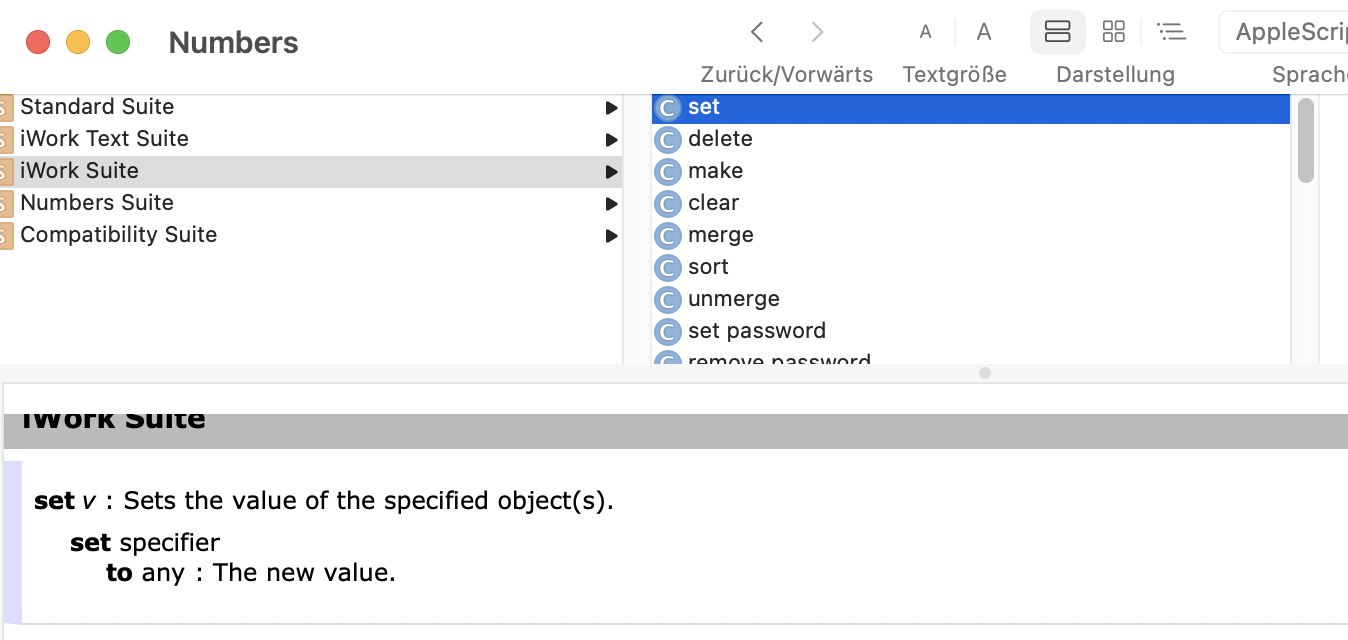The width and height of the screenshot is (1348, 640).
Task: Select the sort command icon
Action: click(668, 267)
